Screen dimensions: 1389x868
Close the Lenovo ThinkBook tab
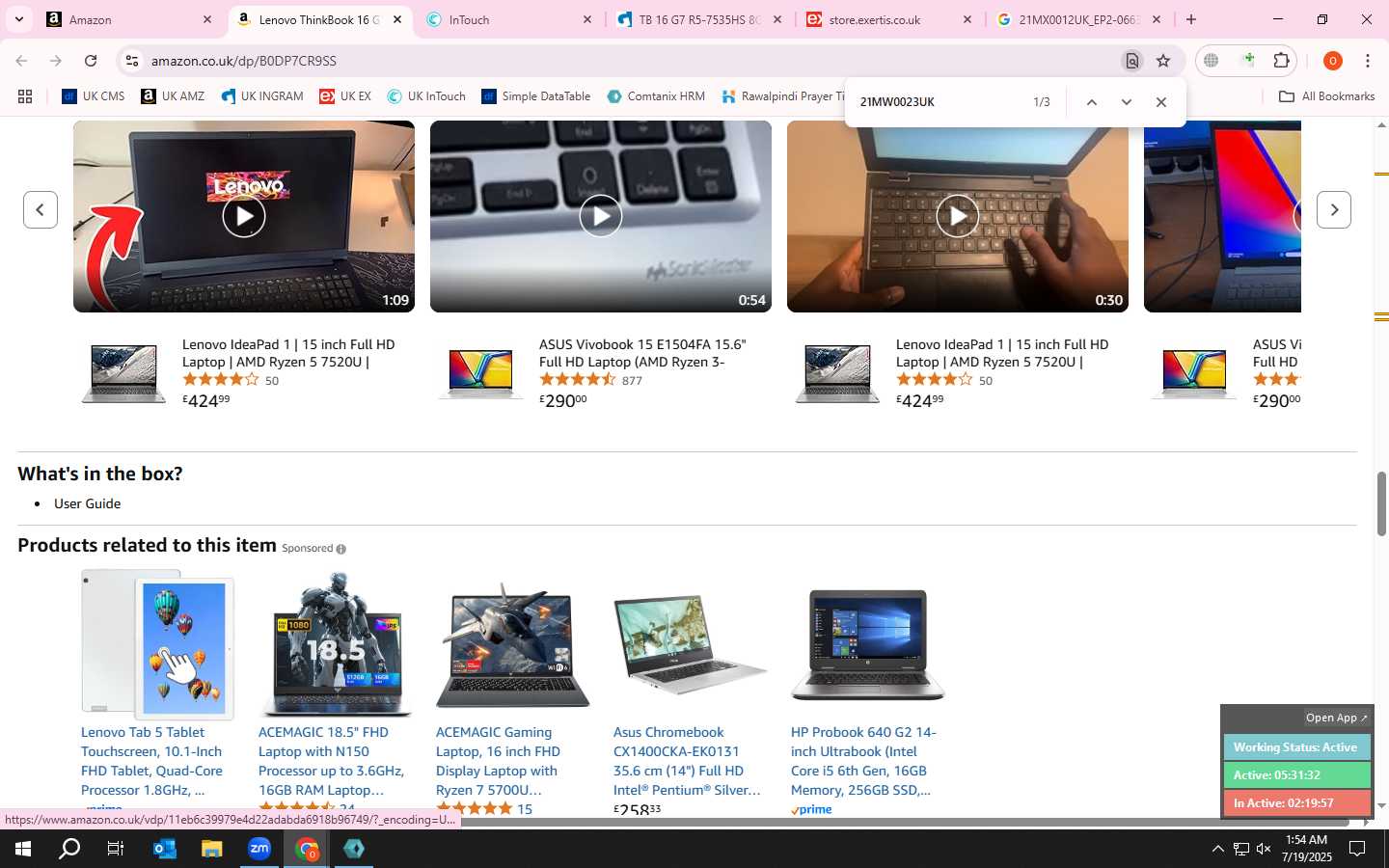(396, 19)
